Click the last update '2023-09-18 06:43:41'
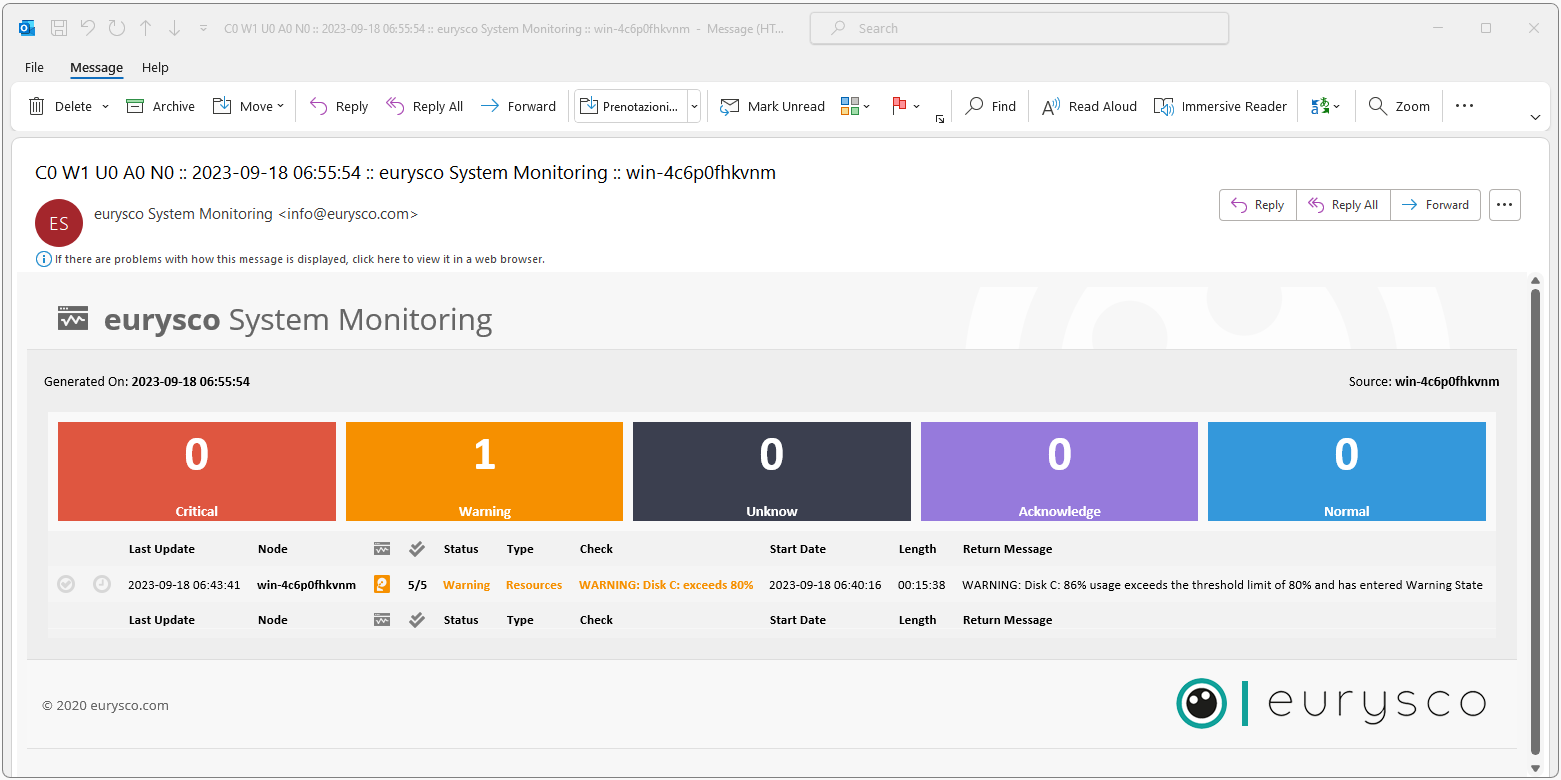Viewport: 1561px width, 780px height. point(184,585)
